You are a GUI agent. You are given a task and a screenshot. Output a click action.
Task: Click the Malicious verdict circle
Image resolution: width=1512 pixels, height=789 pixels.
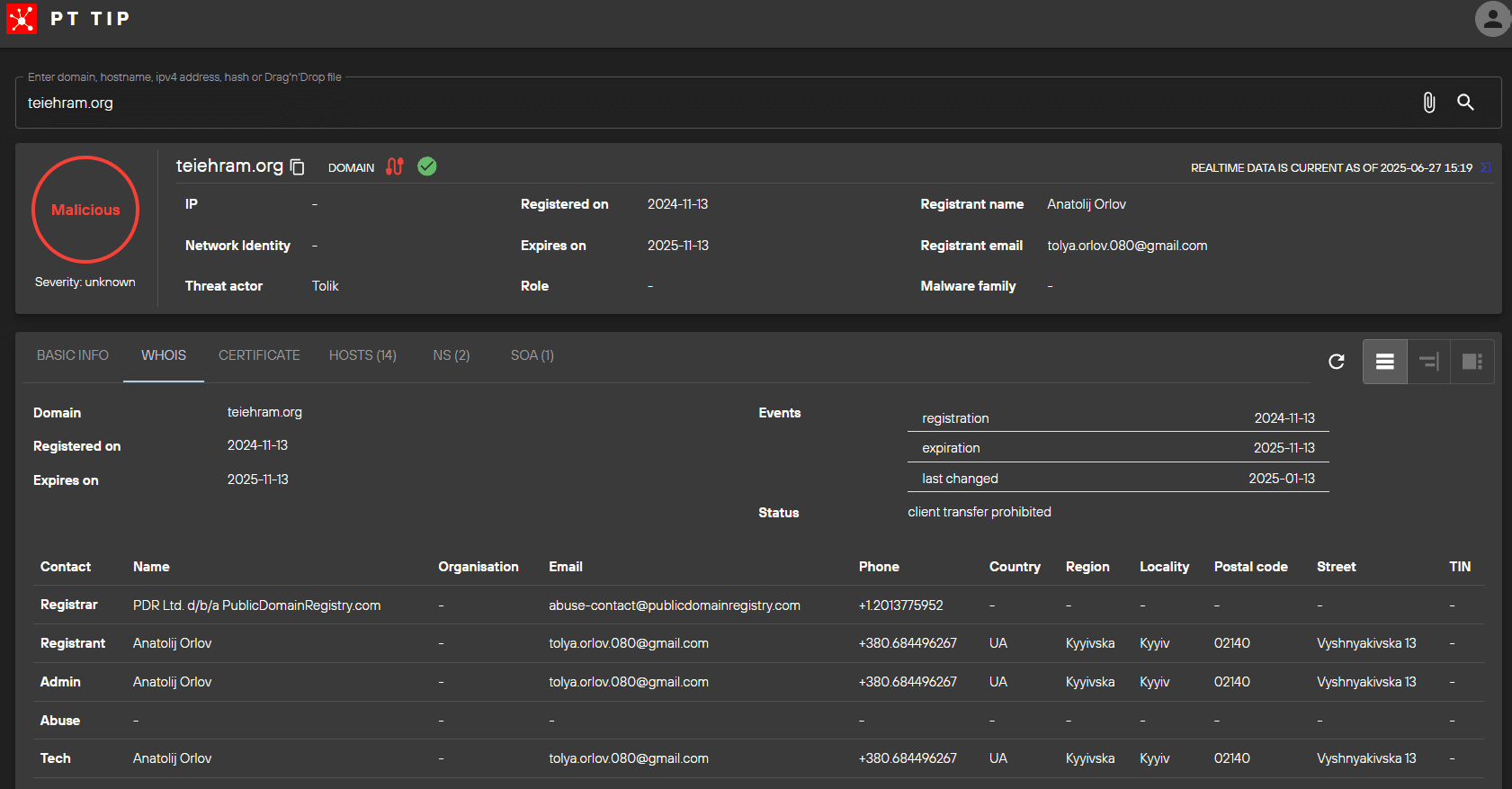coord(85,210)
